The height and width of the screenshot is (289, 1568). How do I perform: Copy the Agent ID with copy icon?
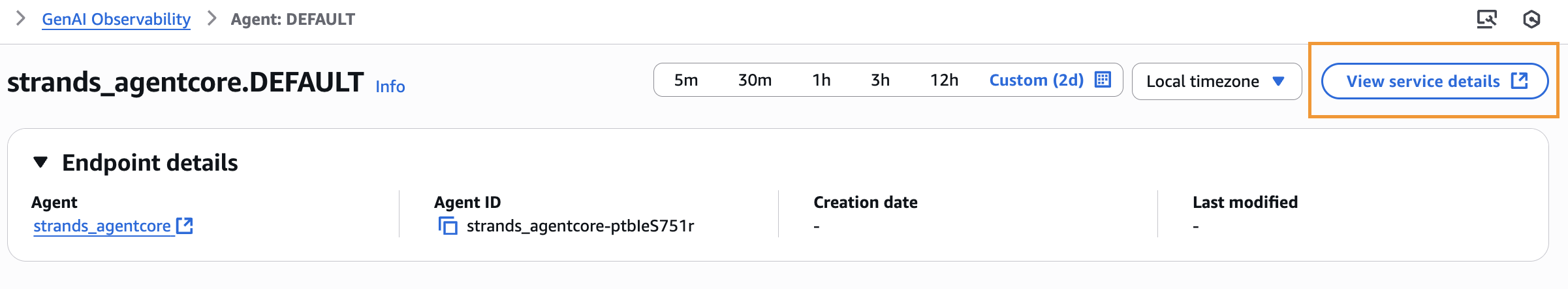[x=448, y=226]
